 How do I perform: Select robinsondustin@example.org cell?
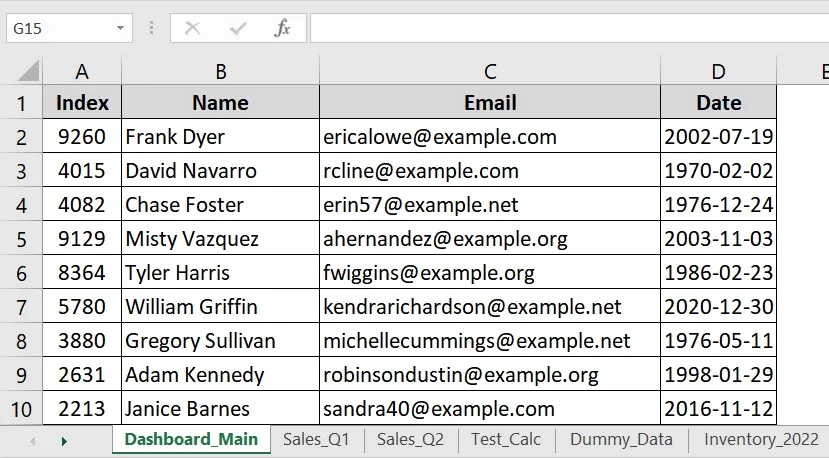pyautogui.click(x=490, y=374)
